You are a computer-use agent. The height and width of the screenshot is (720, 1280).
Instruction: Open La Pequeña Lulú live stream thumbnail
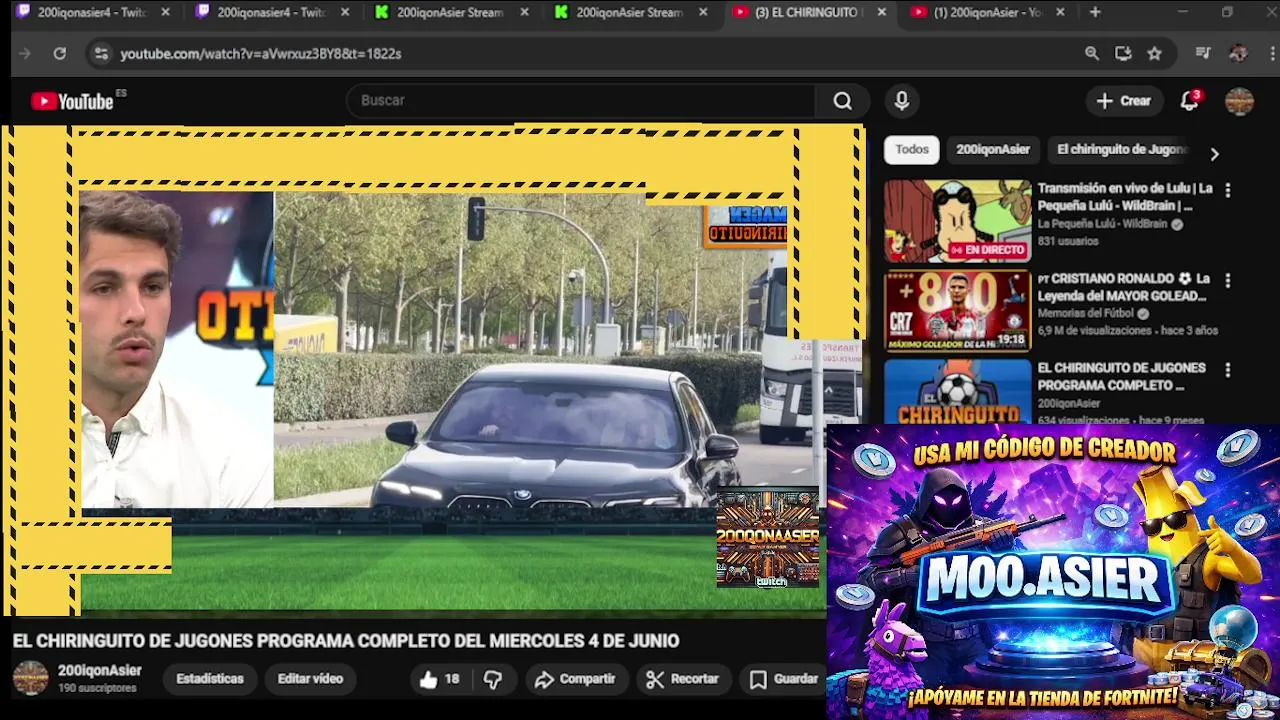[957, 221]
